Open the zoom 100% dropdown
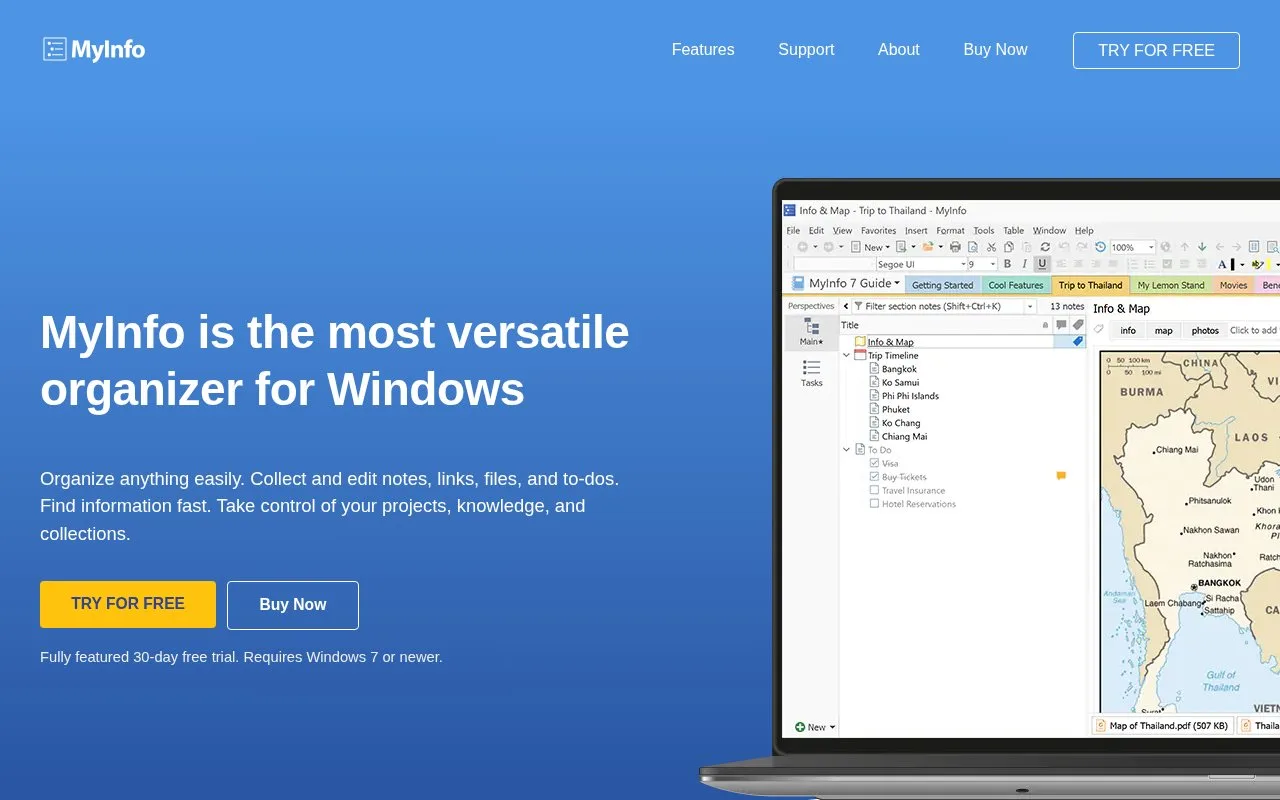Image resolution: width=1280 pixels, height=800 pixels. [x=1151, y=247]
